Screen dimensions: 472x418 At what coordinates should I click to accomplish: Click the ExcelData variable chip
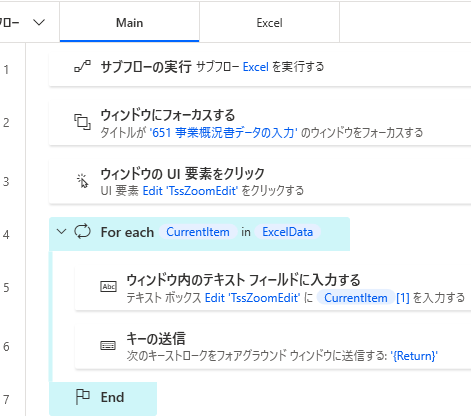click(x=287, y=232)
